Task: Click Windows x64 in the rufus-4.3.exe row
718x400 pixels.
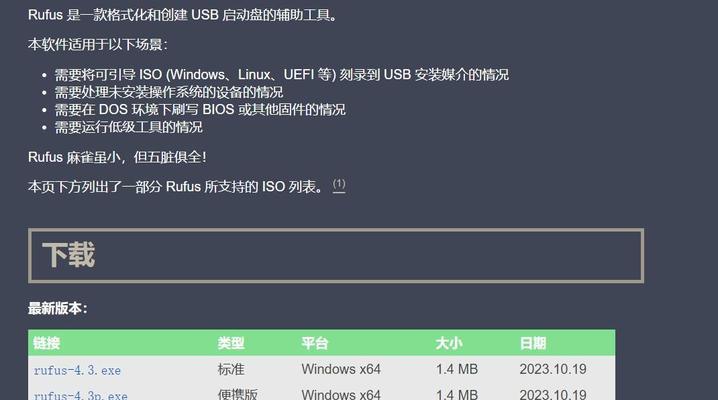Action: tap(341, 369)
